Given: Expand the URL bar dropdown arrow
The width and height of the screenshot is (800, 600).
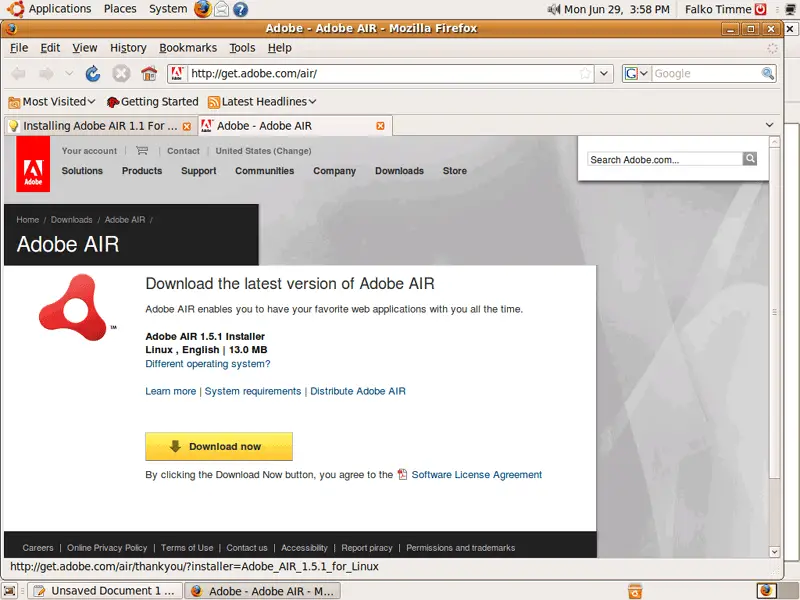Looking at the screenshot, I should tap(604, 73).
